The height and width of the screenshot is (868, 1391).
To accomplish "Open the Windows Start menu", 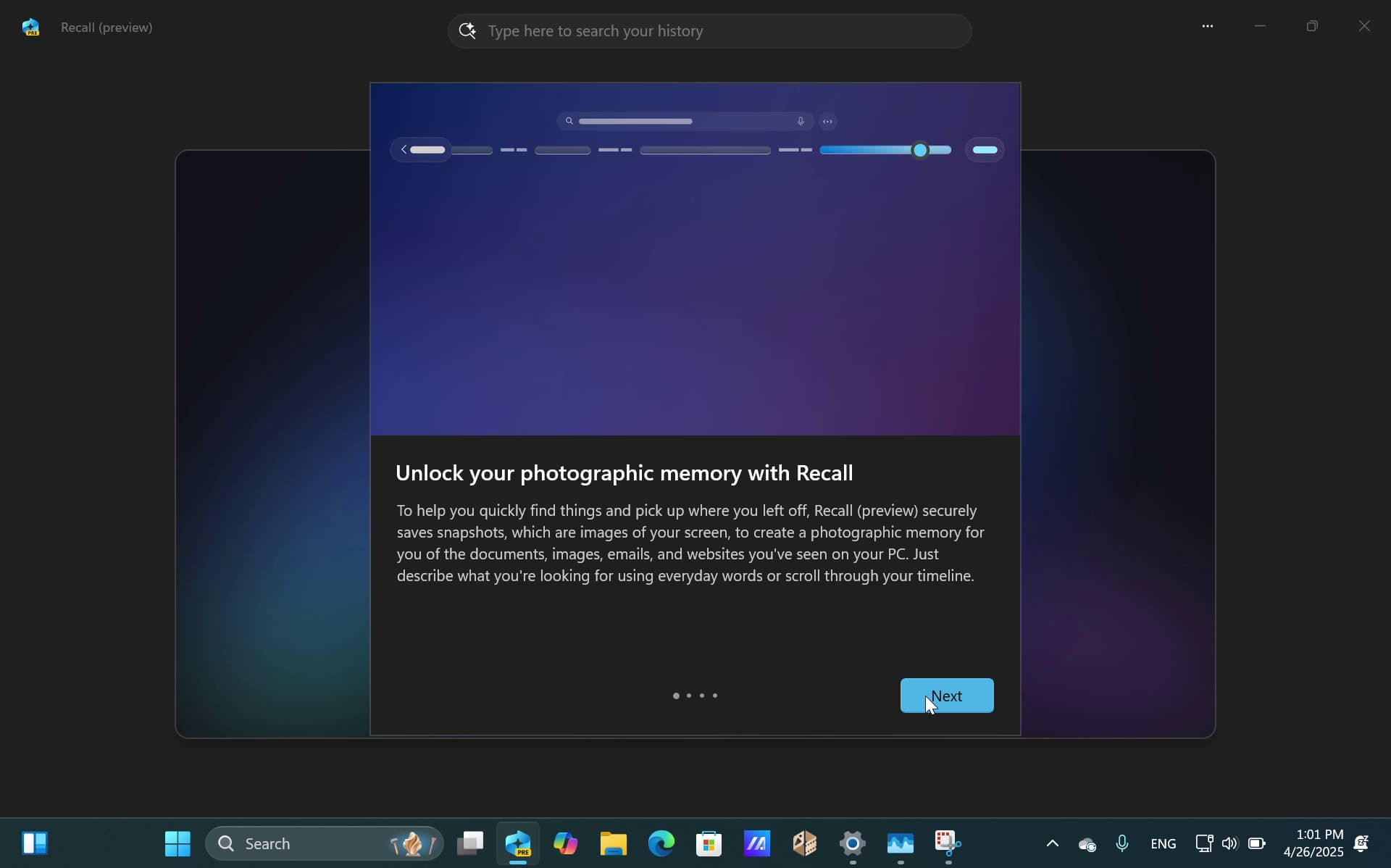I will coord(177,843).
